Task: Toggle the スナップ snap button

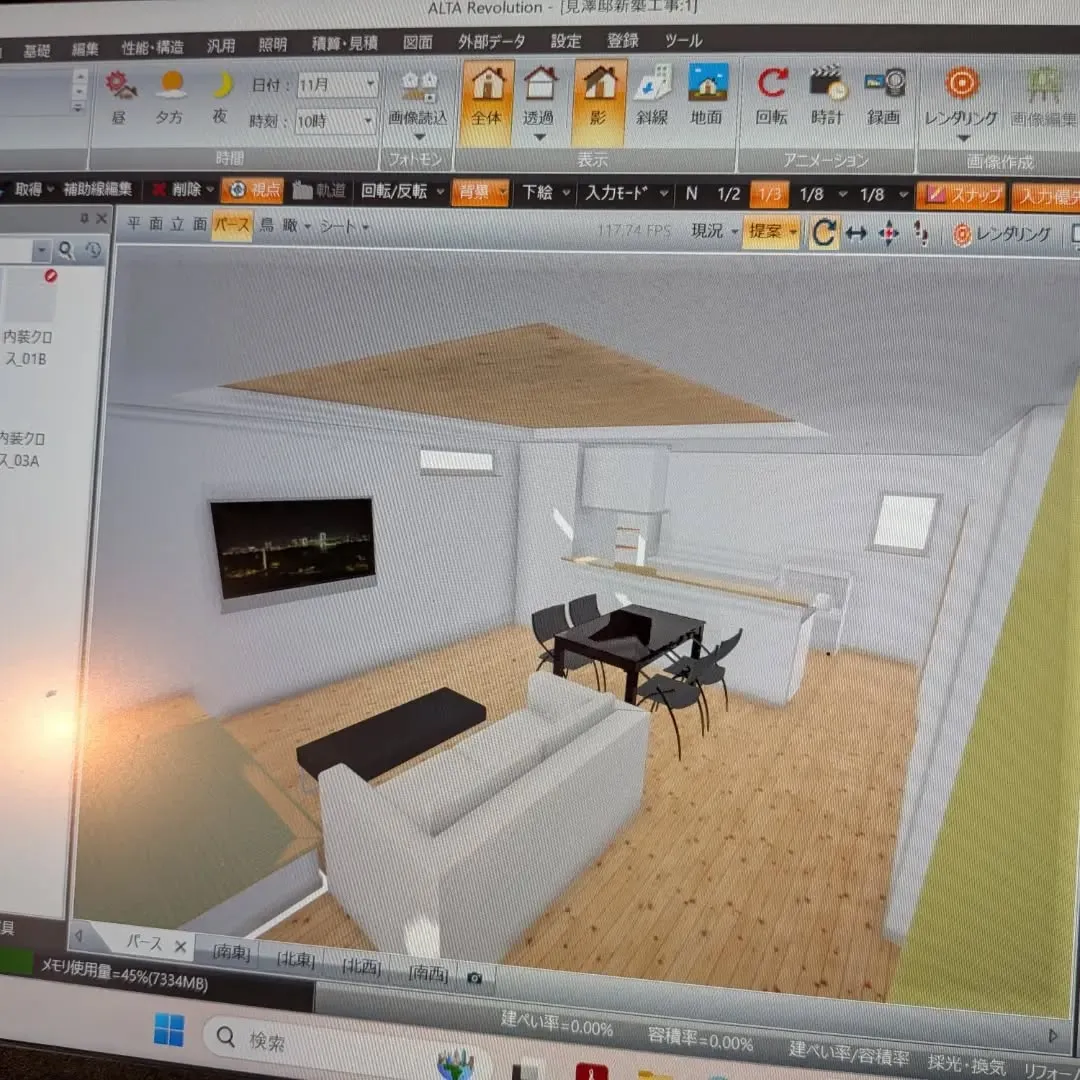Action: pos(962,196)
